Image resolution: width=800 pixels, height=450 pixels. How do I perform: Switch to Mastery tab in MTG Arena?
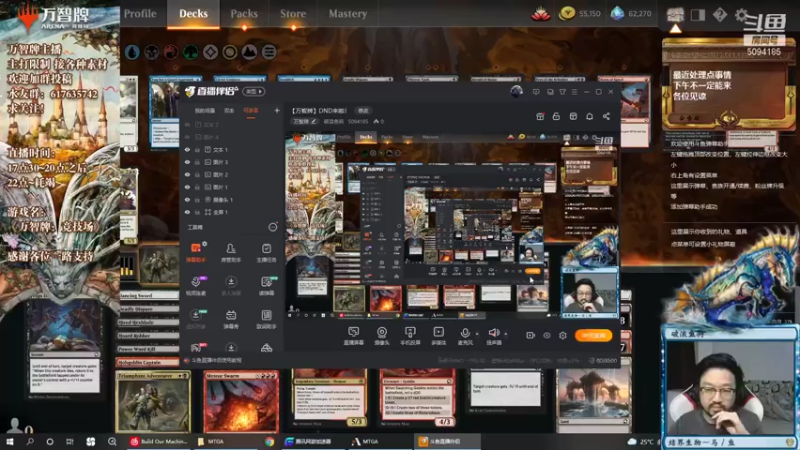pyautogui.click(x=347, y=14)
